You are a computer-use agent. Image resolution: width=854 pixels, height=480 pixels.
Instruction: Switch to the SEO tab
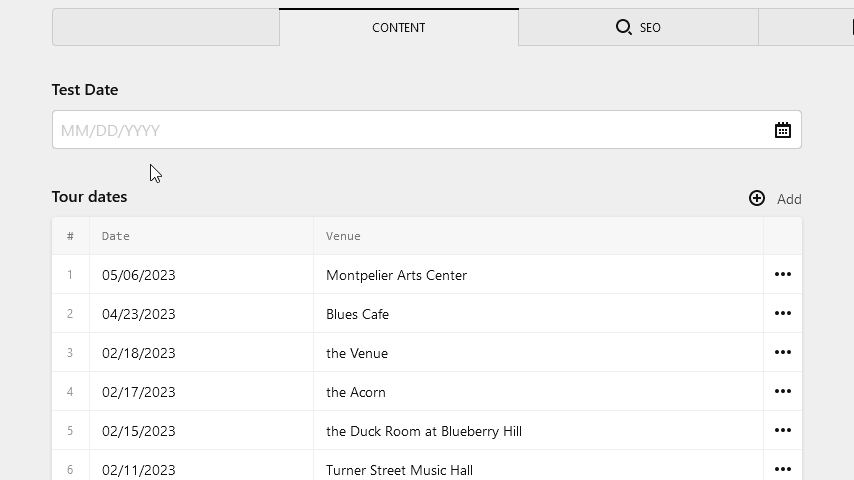tap(638, 27)
